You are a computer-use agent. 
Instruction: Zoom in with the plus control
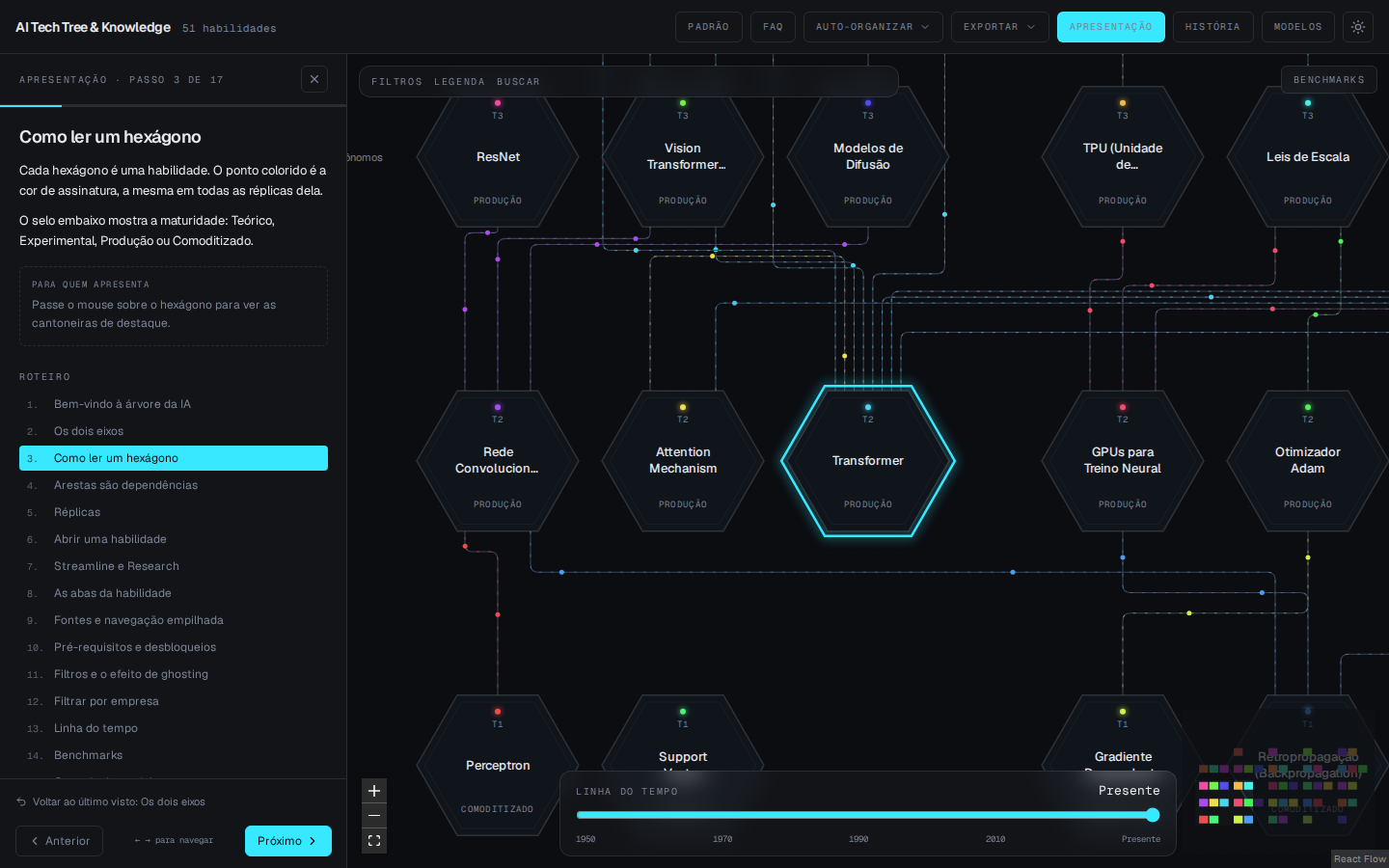tap(374, 791)
